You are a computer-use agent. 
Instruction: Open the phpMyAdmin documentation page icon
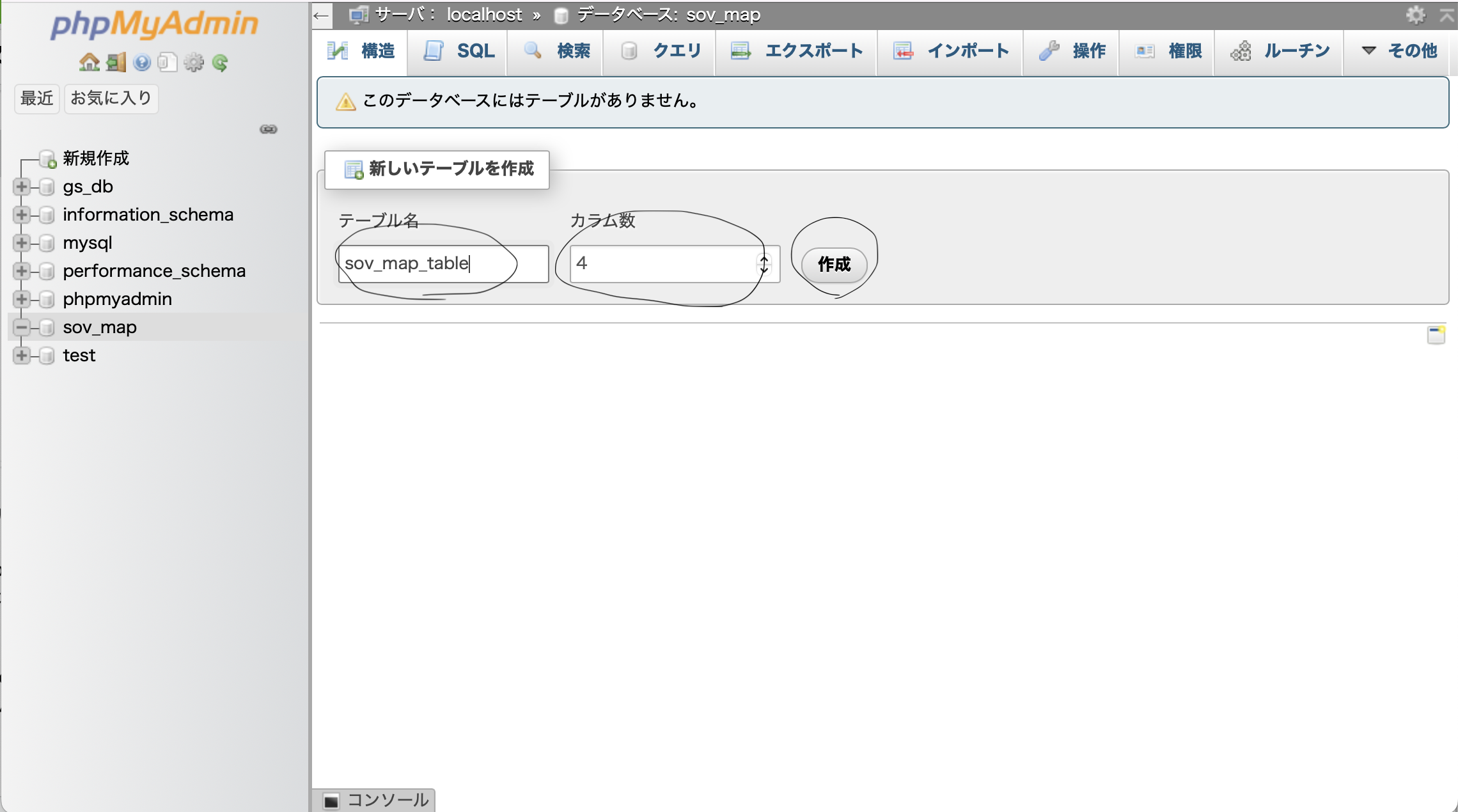click(x=168, y=62)
